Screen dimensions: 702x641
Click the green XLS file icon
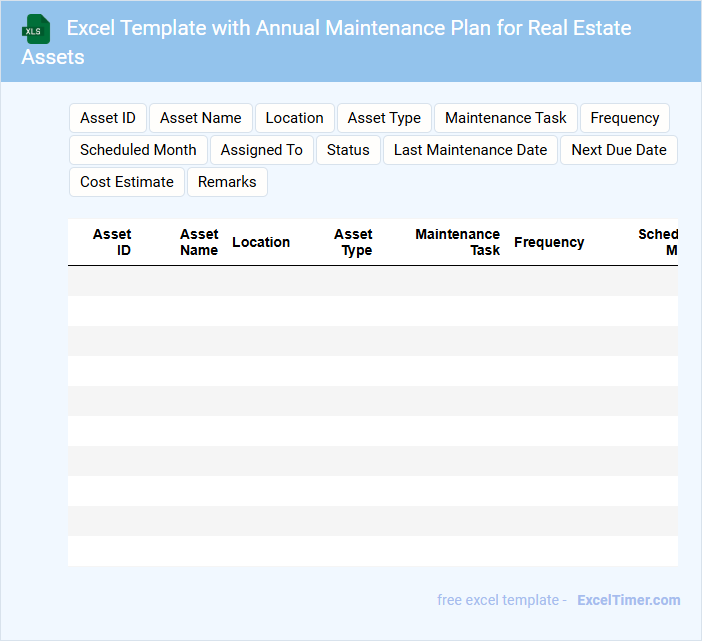coord(36,30)
